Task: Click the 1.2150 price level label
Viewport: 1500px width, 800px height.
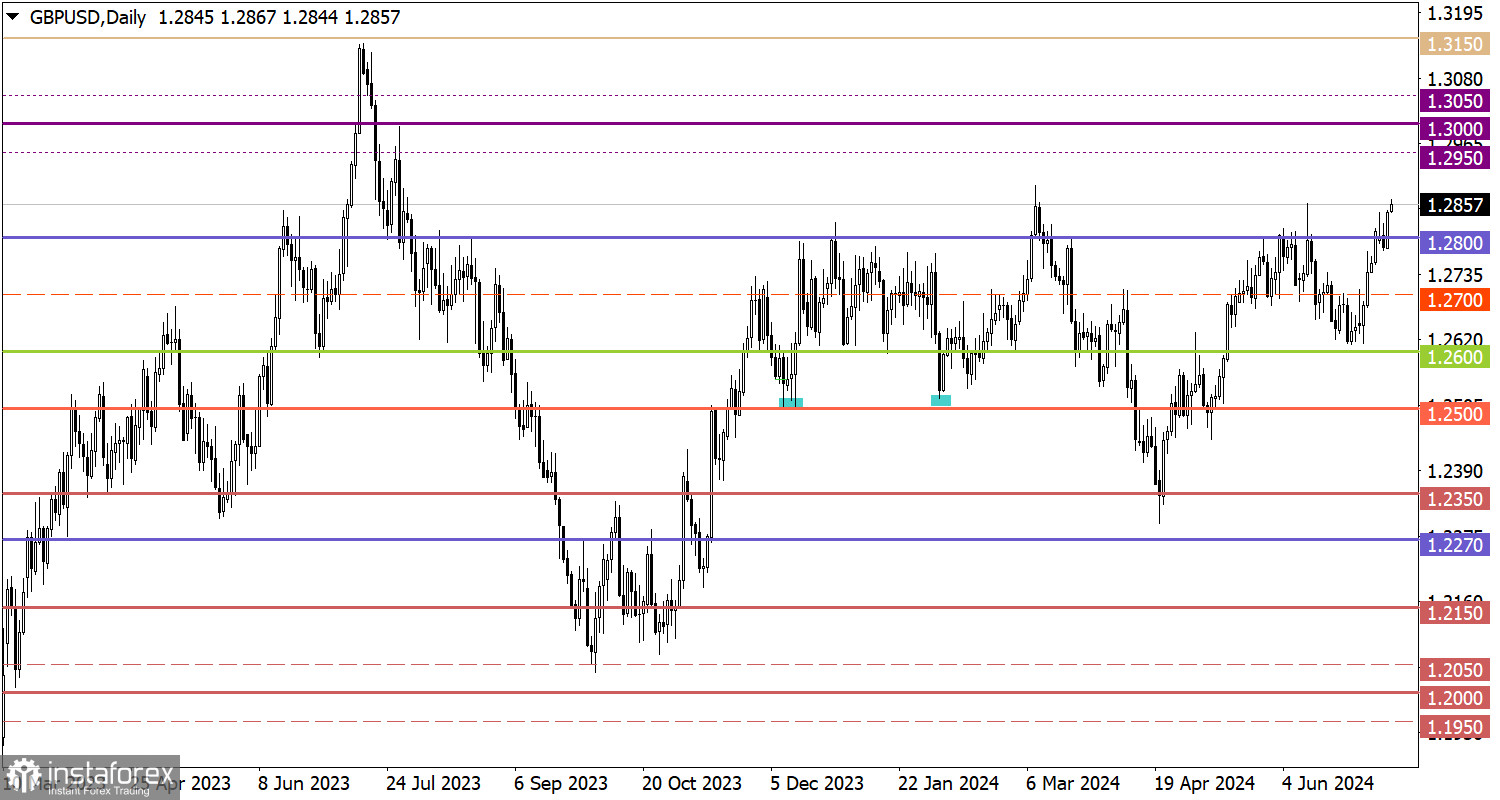Action: 1455,612
